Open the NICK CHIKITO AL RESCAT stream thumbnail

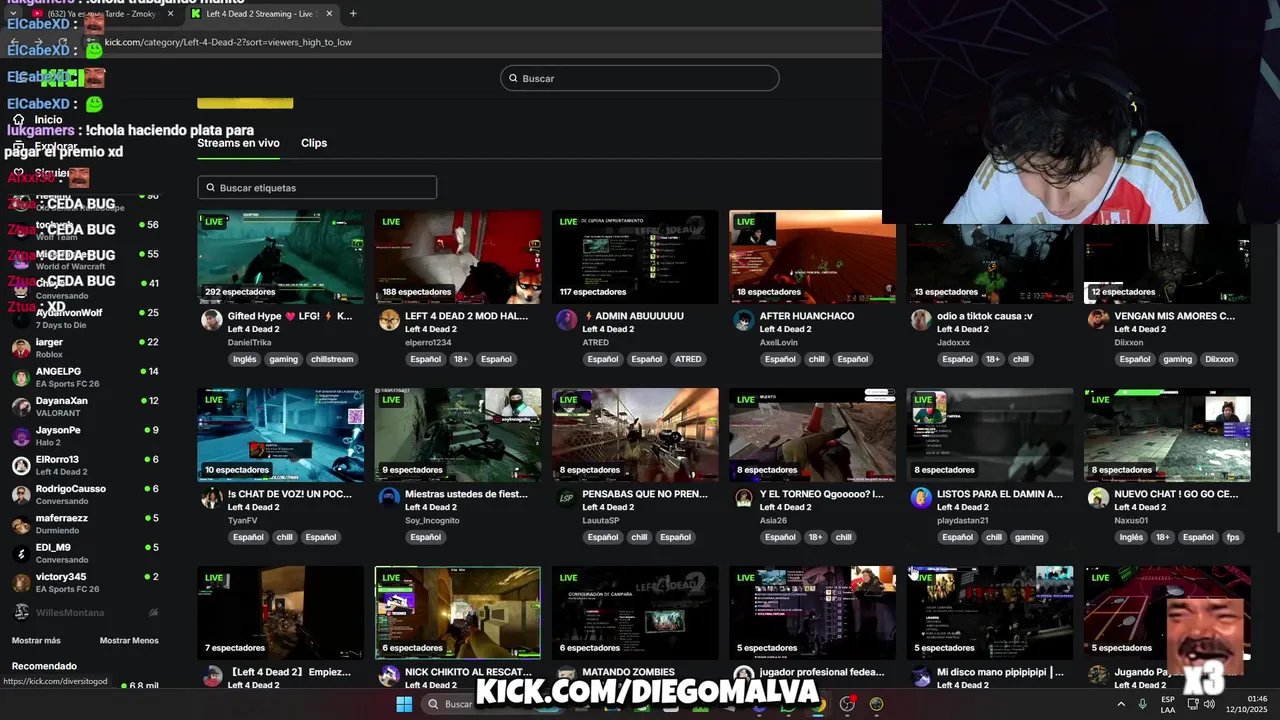[458, 613]
